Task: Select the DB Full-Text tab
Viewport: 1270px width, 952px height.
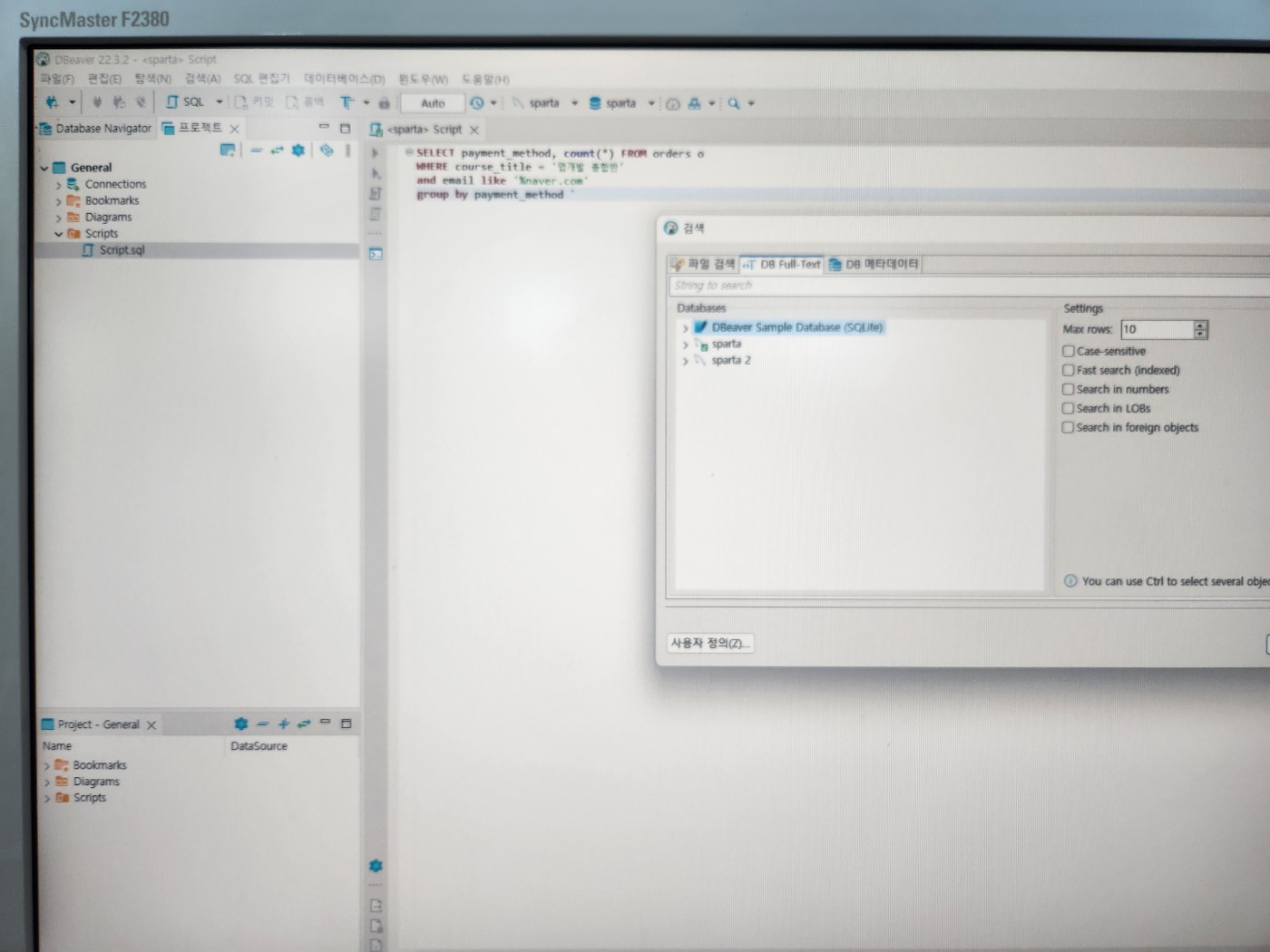Action: tap(781, 264)
